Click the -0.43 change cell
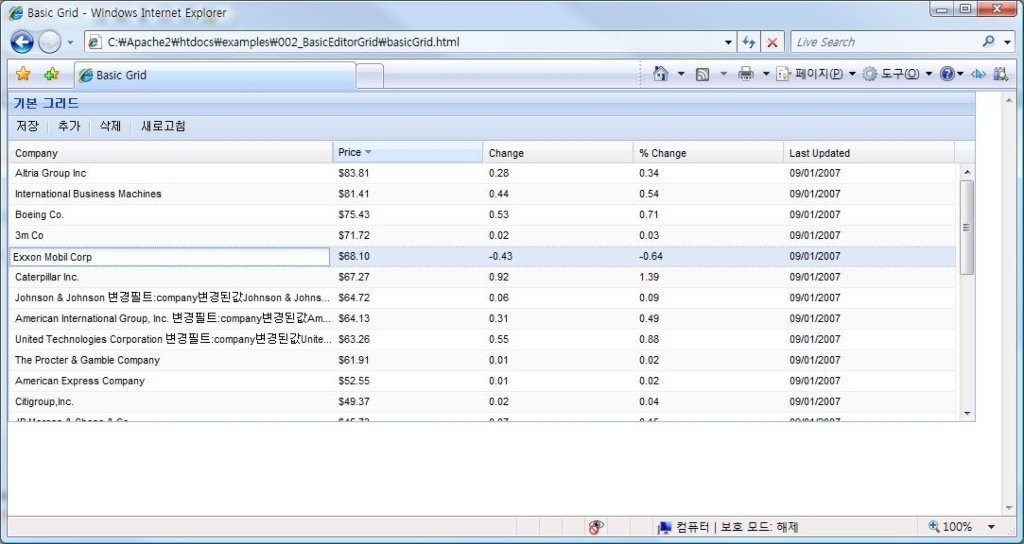Image resolution: width=1024 pixels, height=544 pixels. [558, 257]
